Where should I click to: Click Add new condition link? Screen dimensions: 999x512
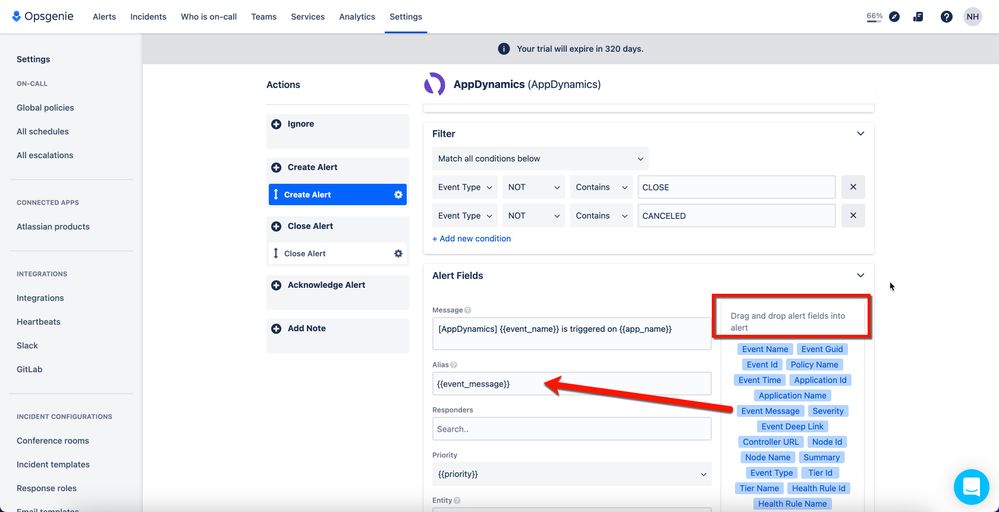(471, 239)
